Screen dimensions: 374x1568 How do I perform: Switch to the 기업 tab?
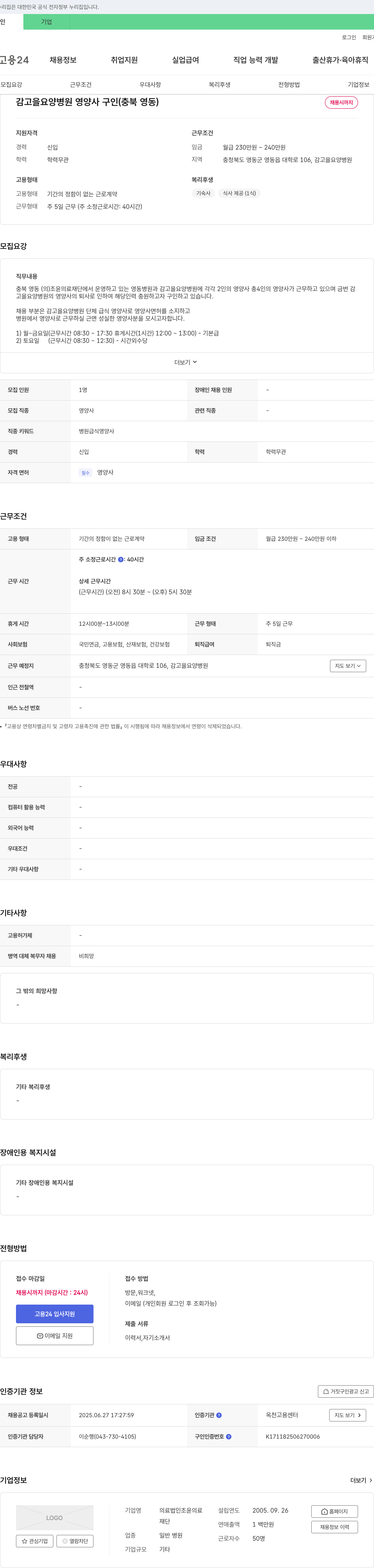(46, 22)
